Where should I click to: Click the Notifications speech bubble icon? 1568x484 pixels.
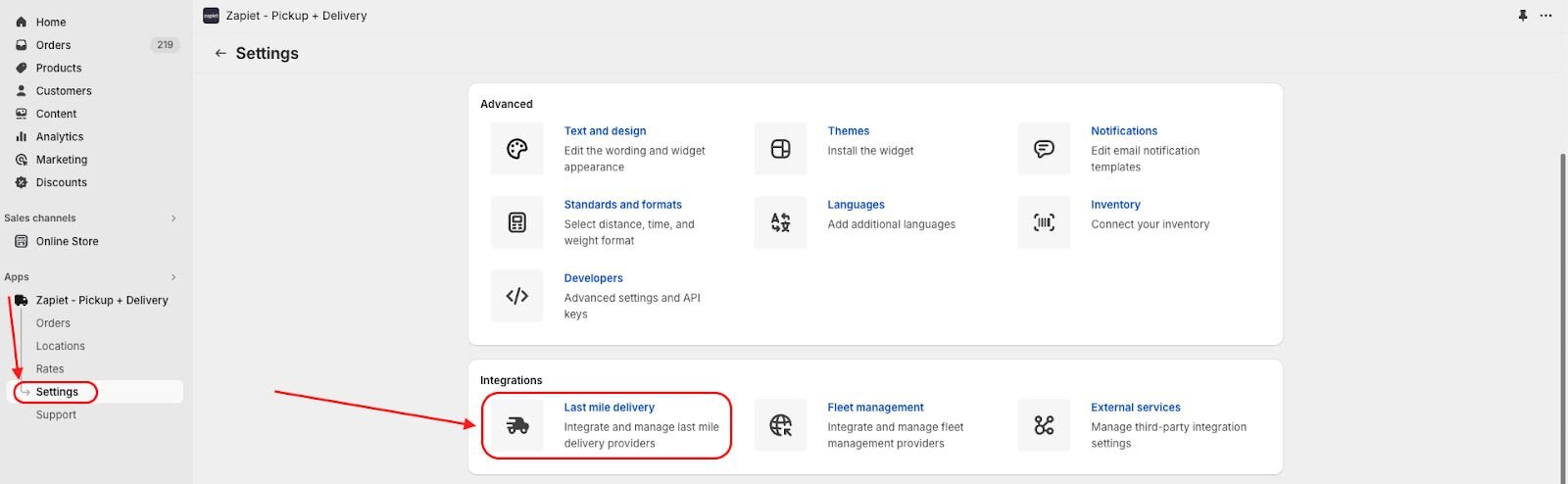click(x=1044, y=149)
